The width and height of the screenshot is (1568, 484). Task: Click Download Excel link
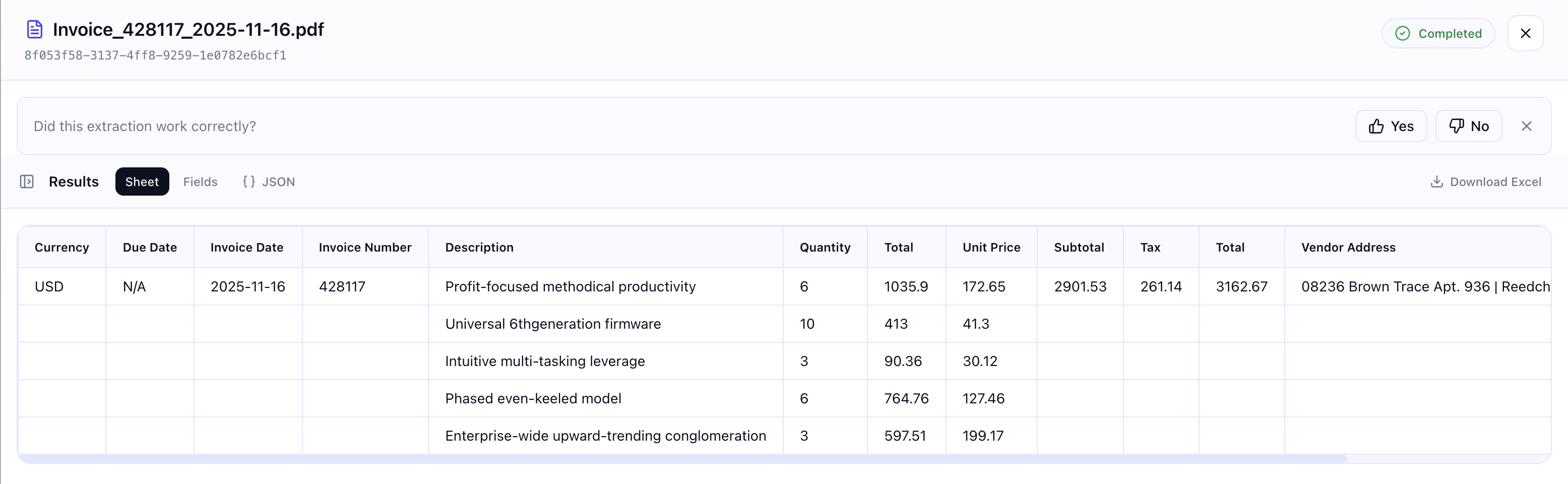pyautogui.click(x=1485, y=181)
